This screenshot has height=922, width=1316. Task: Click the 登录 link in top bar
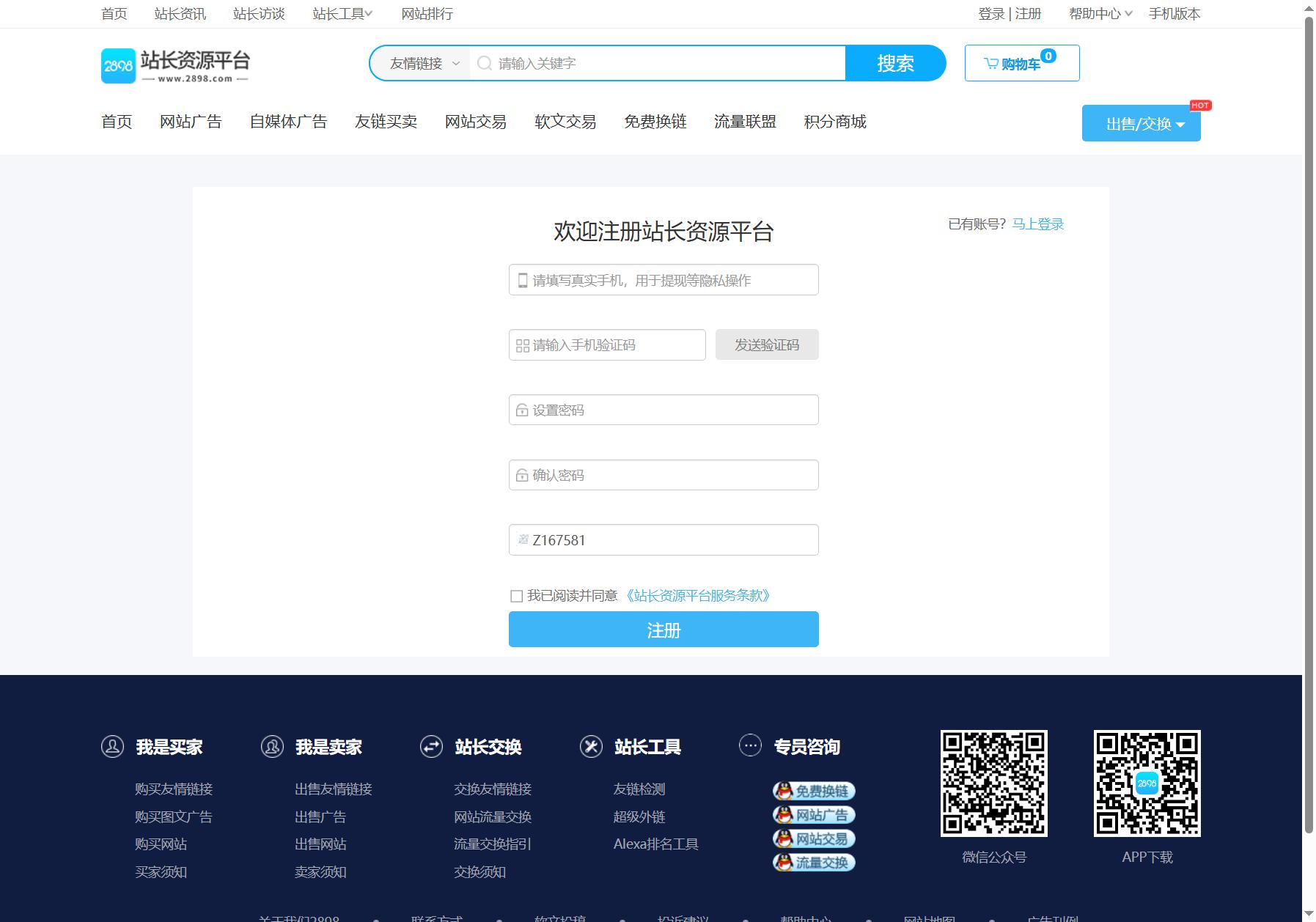pyautogui.click(x=991, y=14)
